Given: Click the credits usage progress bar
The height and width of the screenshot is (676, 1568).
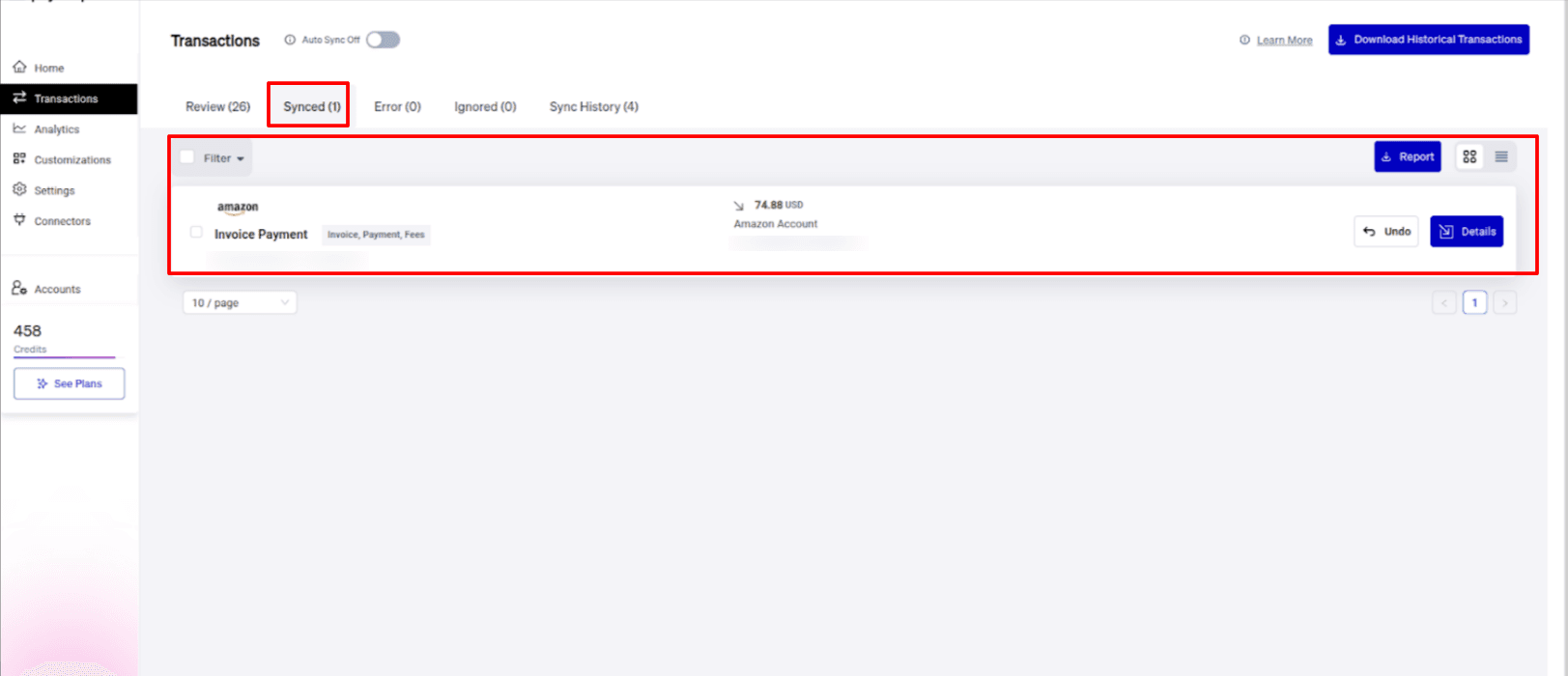Looking at the screenshot, I should coord(64,357).
